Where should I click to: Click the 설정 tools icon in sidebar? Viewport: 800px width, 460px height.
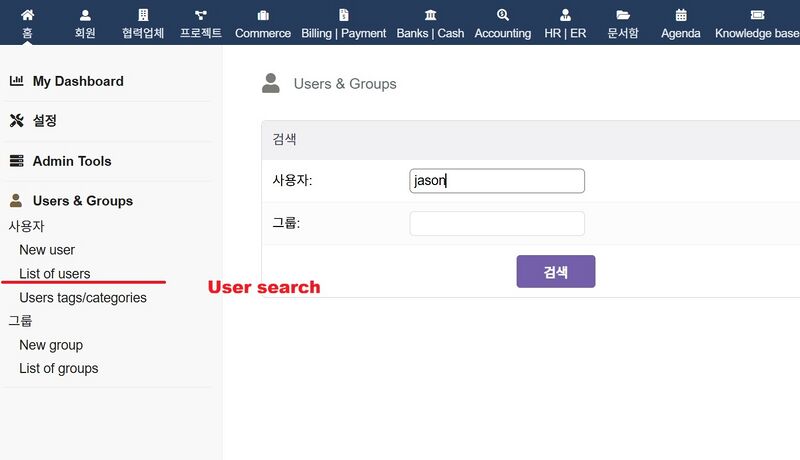click(17, 120)
